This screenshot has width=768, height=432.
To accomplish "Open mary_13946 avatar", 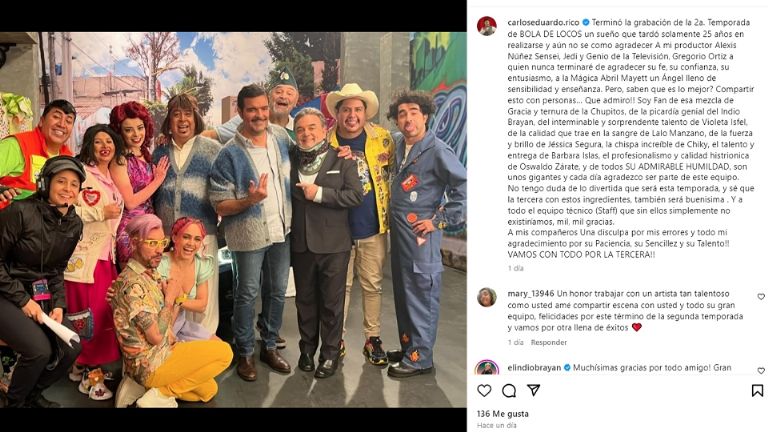I will point(486,297).
